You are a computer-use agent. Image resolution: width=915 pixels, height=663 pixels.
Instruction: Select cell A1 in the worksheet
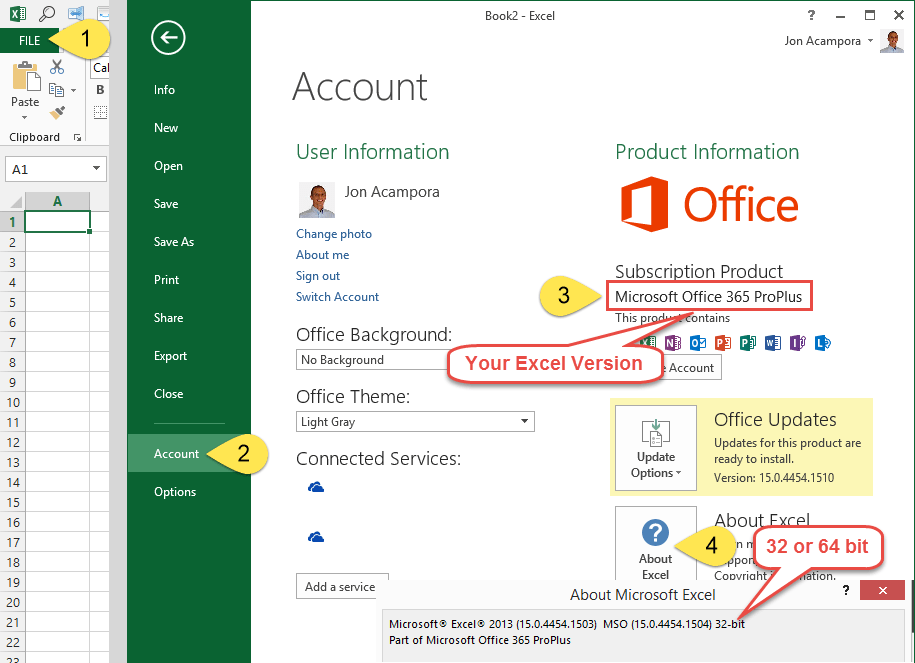57,221
